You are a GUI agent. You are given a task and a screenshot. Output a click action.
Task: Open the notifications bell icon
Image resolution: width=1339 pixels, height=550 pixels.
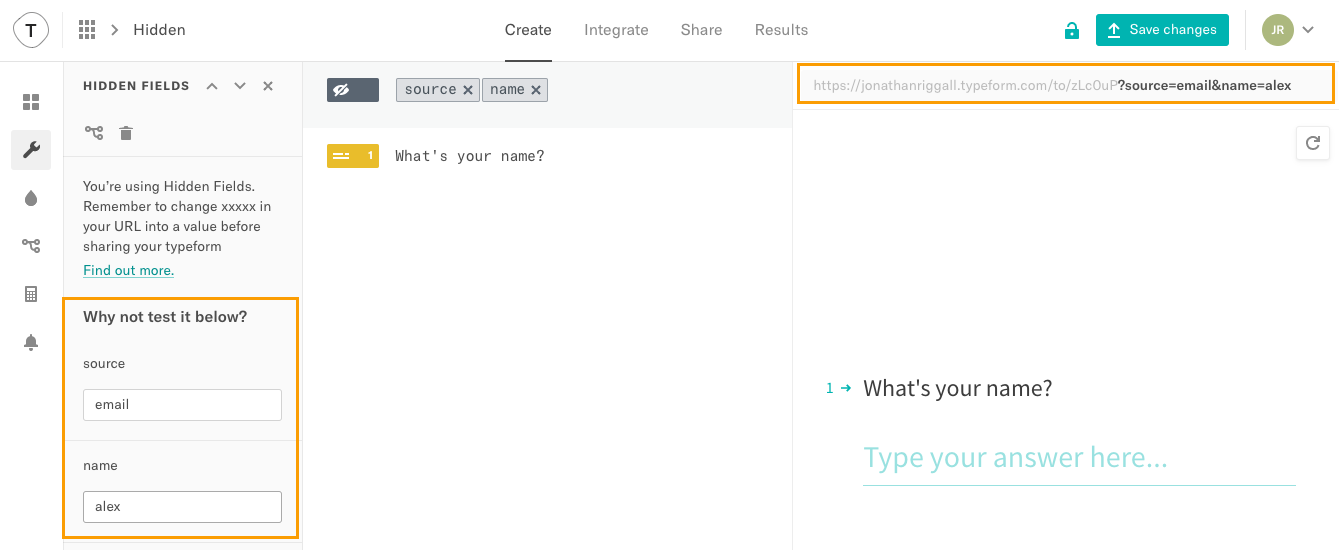coord(31,342)
